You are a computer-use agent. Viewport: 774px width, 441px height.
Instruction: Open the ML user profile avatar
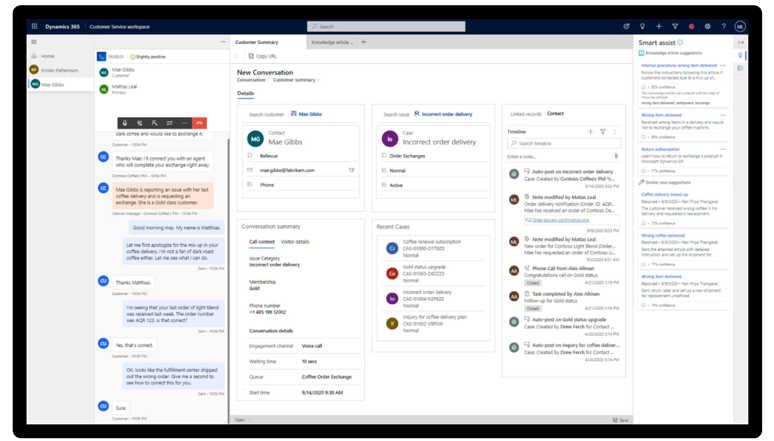pos(739,27)
